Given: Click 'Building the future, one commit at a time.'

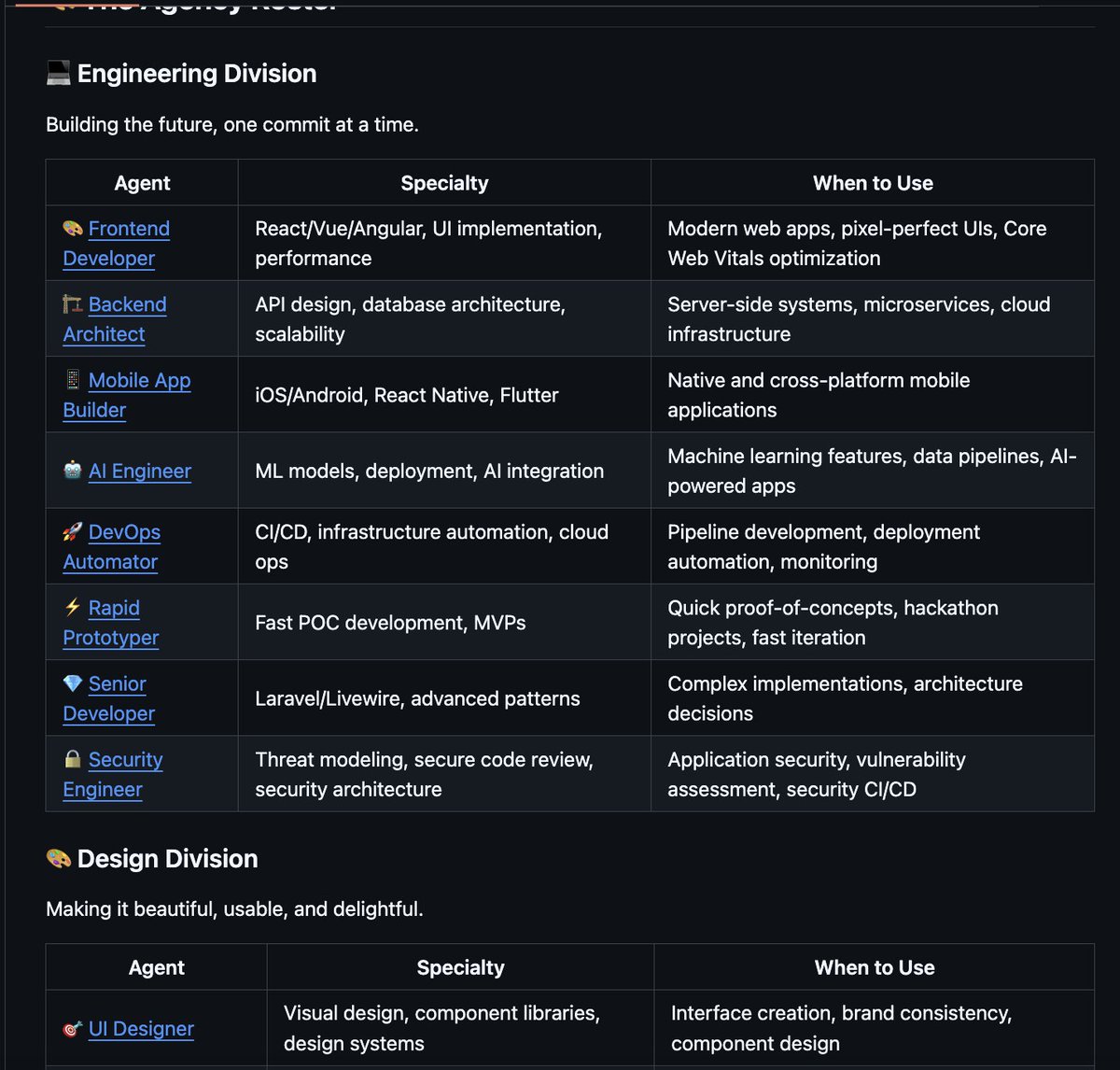Looking at the screenshot, I should pos(232,124).
